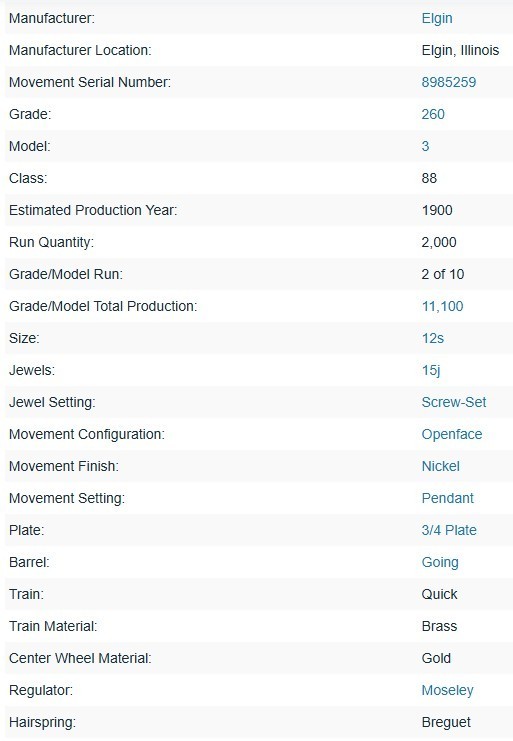Select the Gold center wheel value
The width and height of the screenshot is (513, 741).
point(436,658)
